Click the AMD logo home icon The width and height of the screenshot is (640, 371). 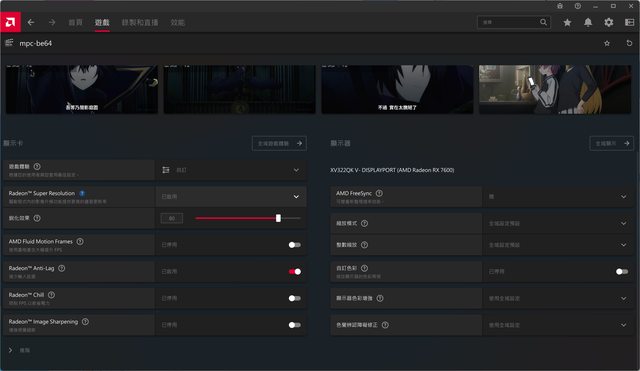tap(10, 22)
